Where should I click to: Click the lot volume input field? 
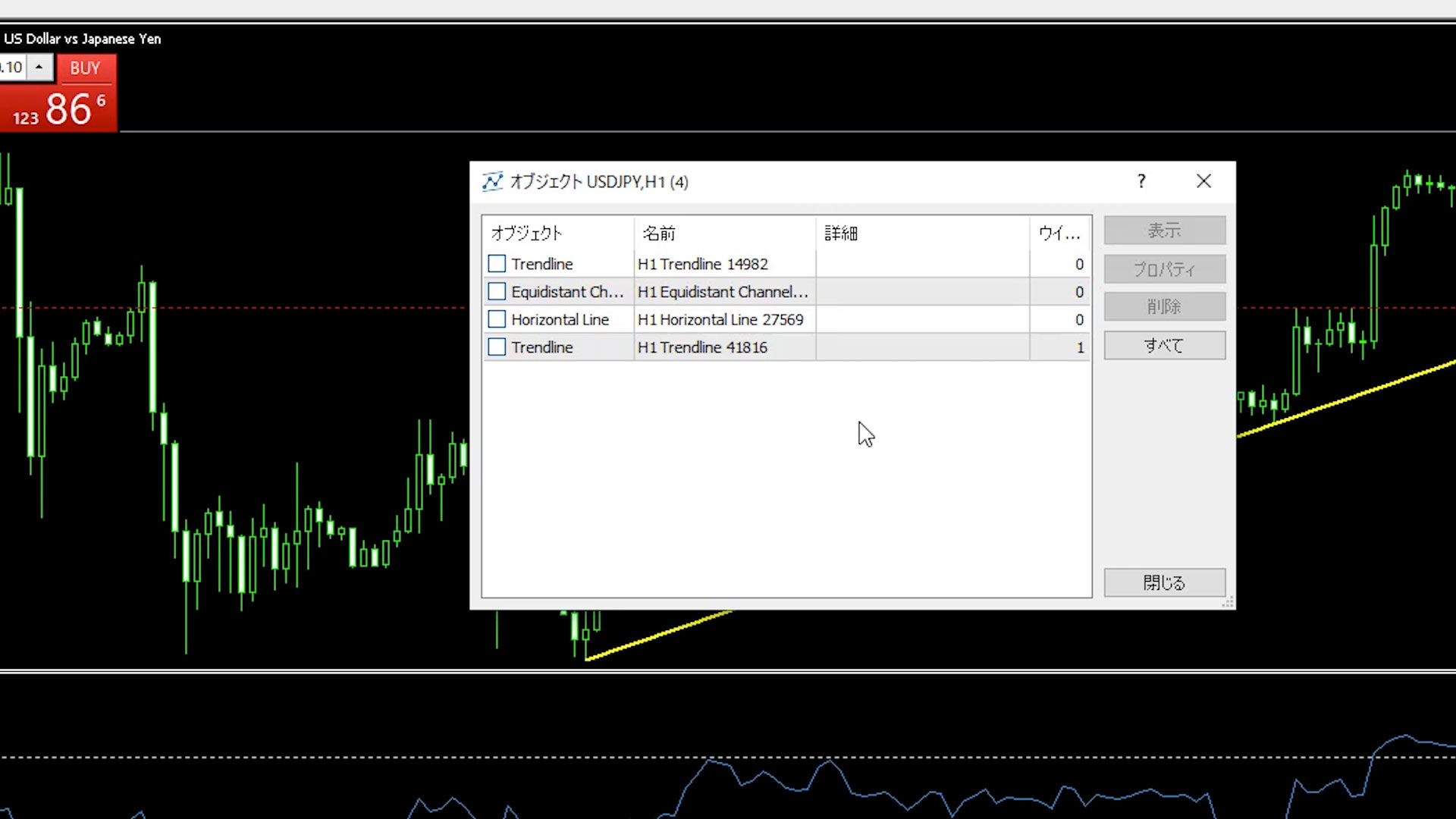(12, 67)
